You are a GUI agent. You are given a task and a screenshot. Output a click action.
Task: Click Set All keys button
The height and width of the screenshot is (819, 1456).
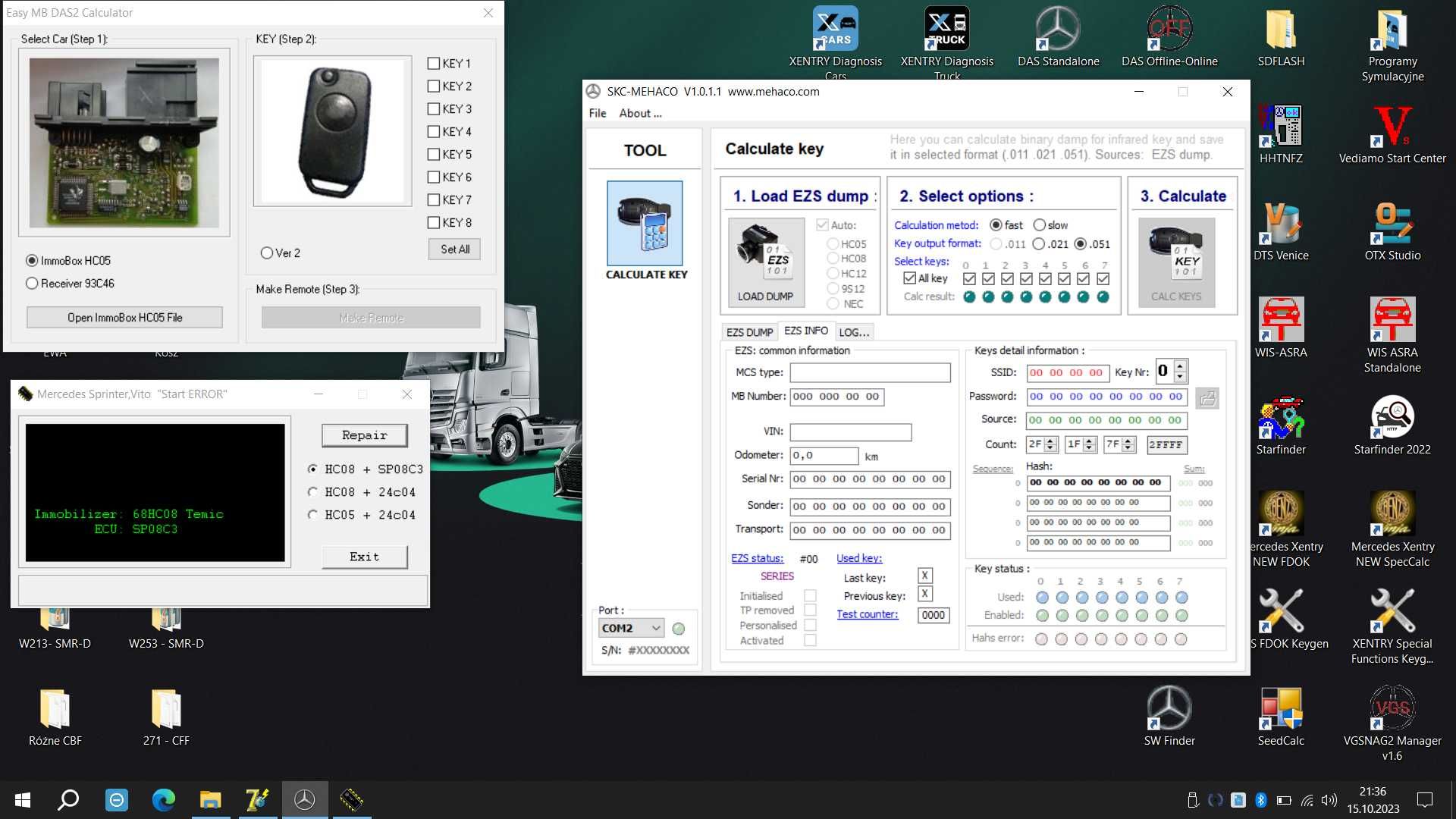pyautogui.click(x=453, y=248)
